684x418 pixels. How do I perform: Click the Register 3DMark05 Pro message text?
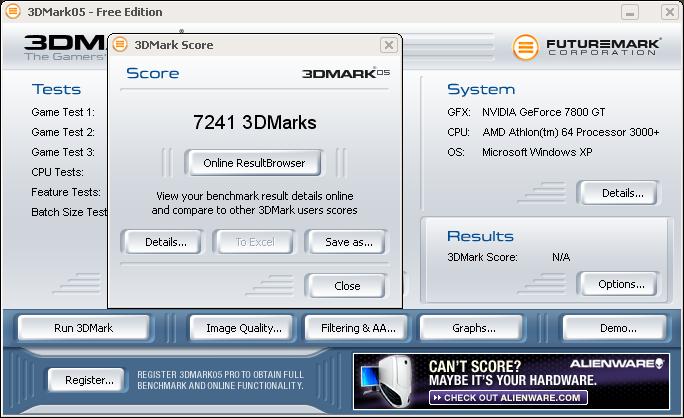220,380
